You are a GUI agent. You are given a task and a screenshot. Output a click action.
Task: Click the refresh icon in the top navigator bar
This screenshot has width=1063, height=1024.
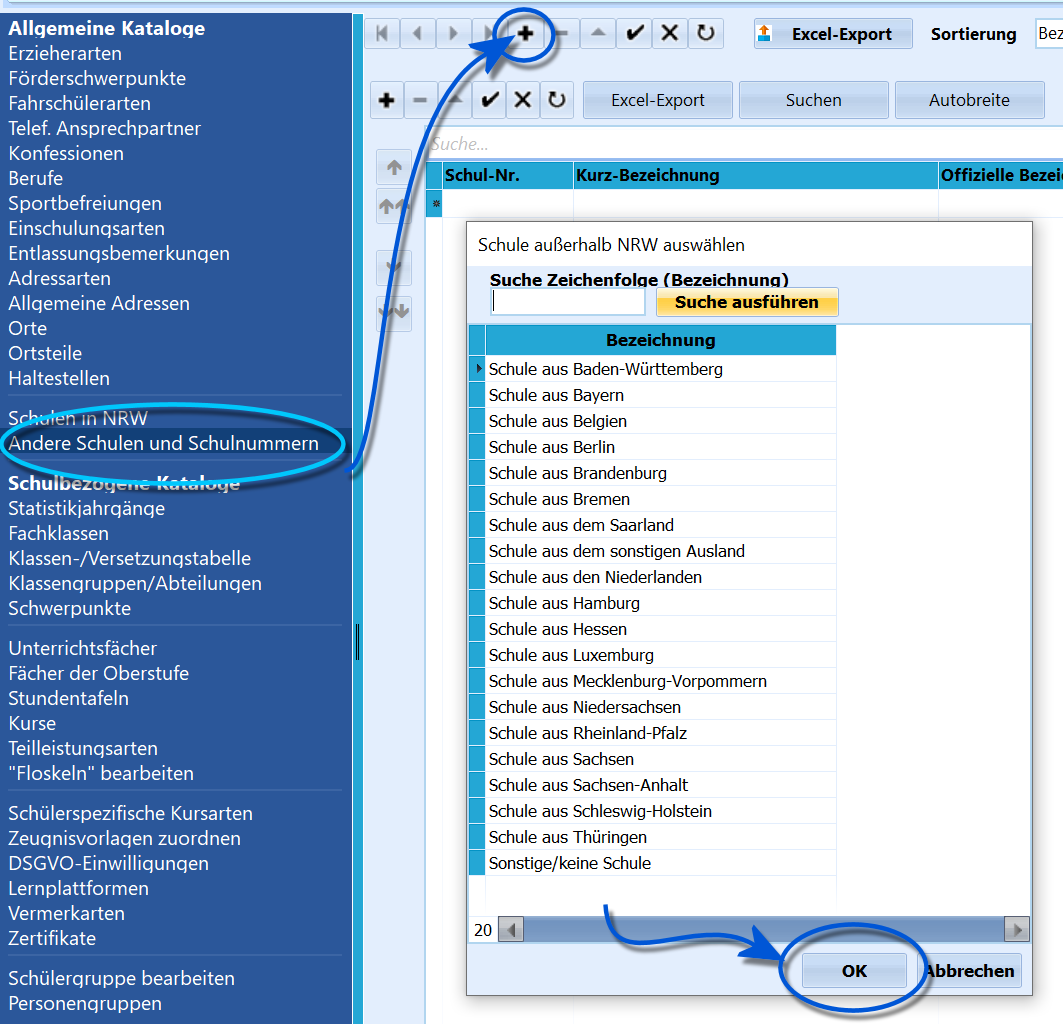(706, 33)
